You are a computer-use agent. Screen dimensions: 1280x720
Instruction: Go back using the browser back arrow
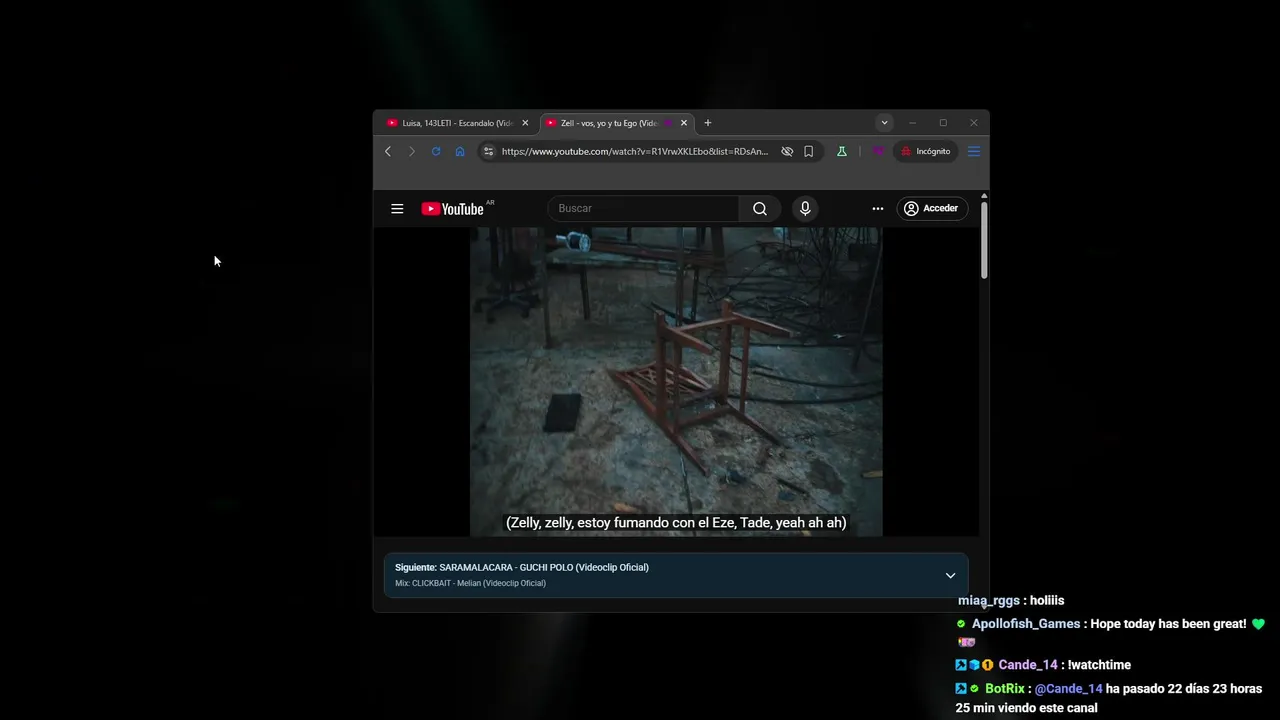pos(388,151)
